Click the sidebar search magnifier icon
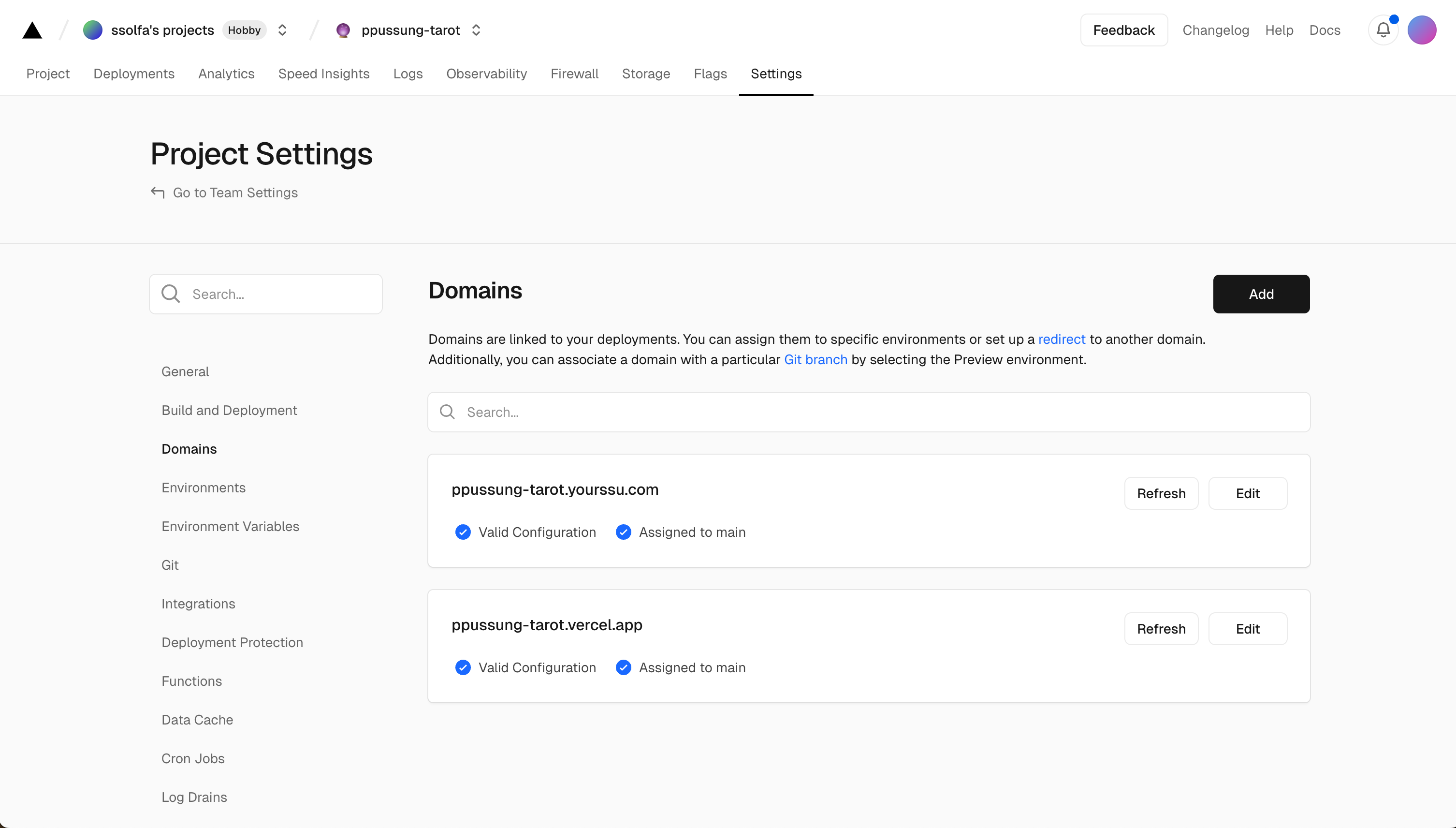The width and height of the screenshot is (1456, 828). [x=171, y=294]
